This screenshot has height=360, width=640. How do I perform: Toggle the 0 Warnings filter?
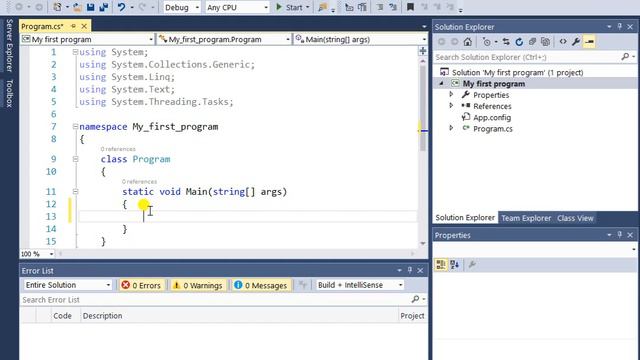click(198, 285)
